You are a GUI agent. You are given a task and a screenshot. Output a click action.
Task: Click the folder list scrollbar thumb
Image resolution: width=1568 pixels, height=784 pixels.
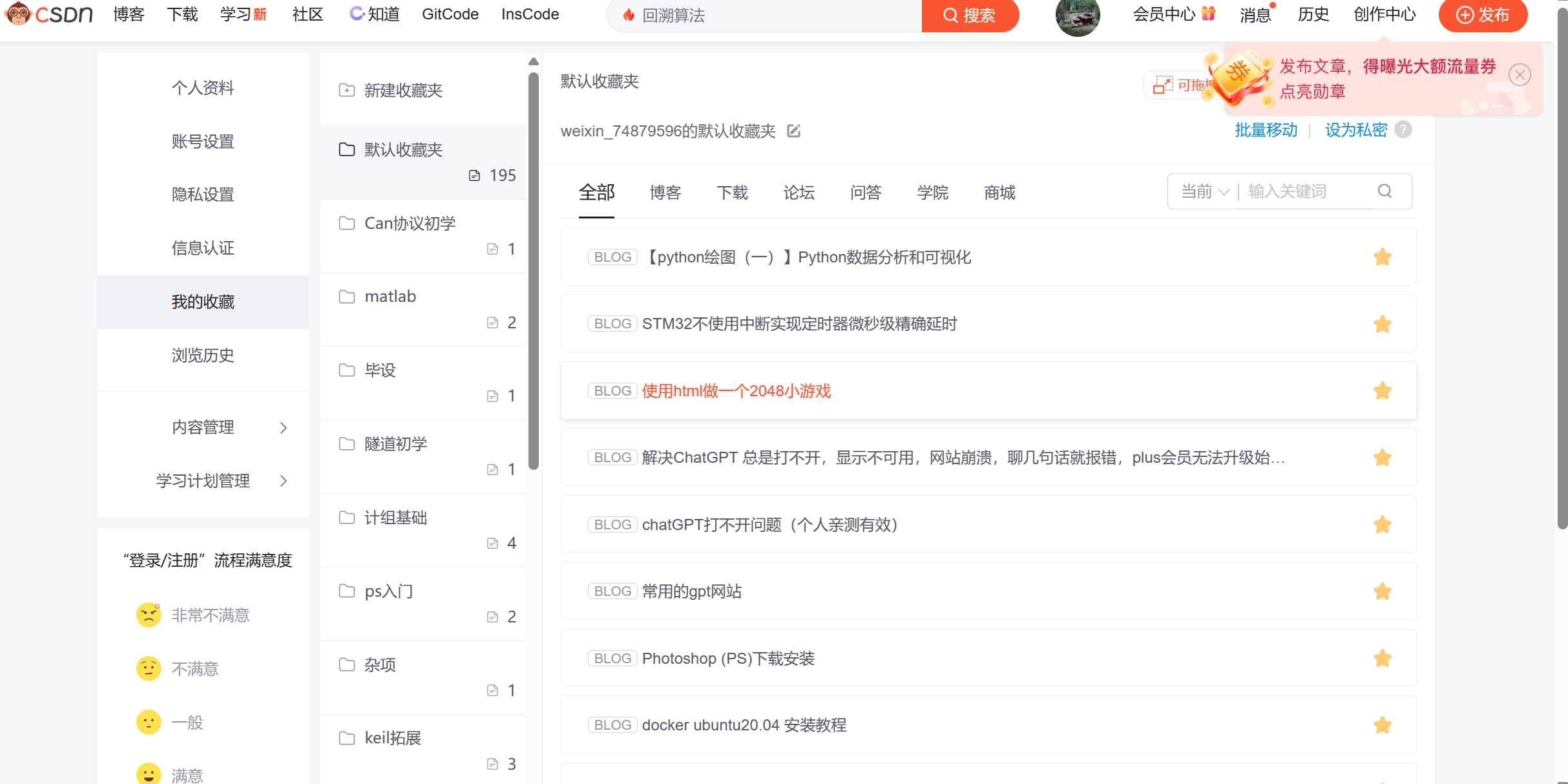533,271
